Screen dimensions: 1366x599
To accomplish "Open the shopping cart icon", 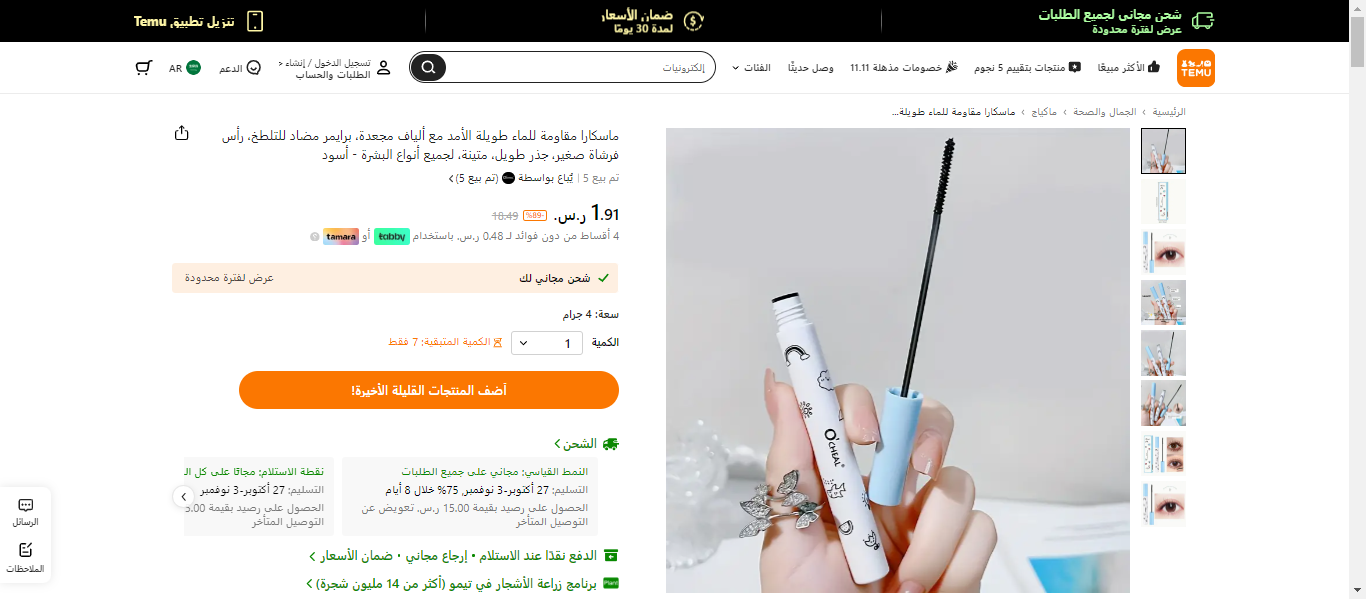I will click(144, 68).
